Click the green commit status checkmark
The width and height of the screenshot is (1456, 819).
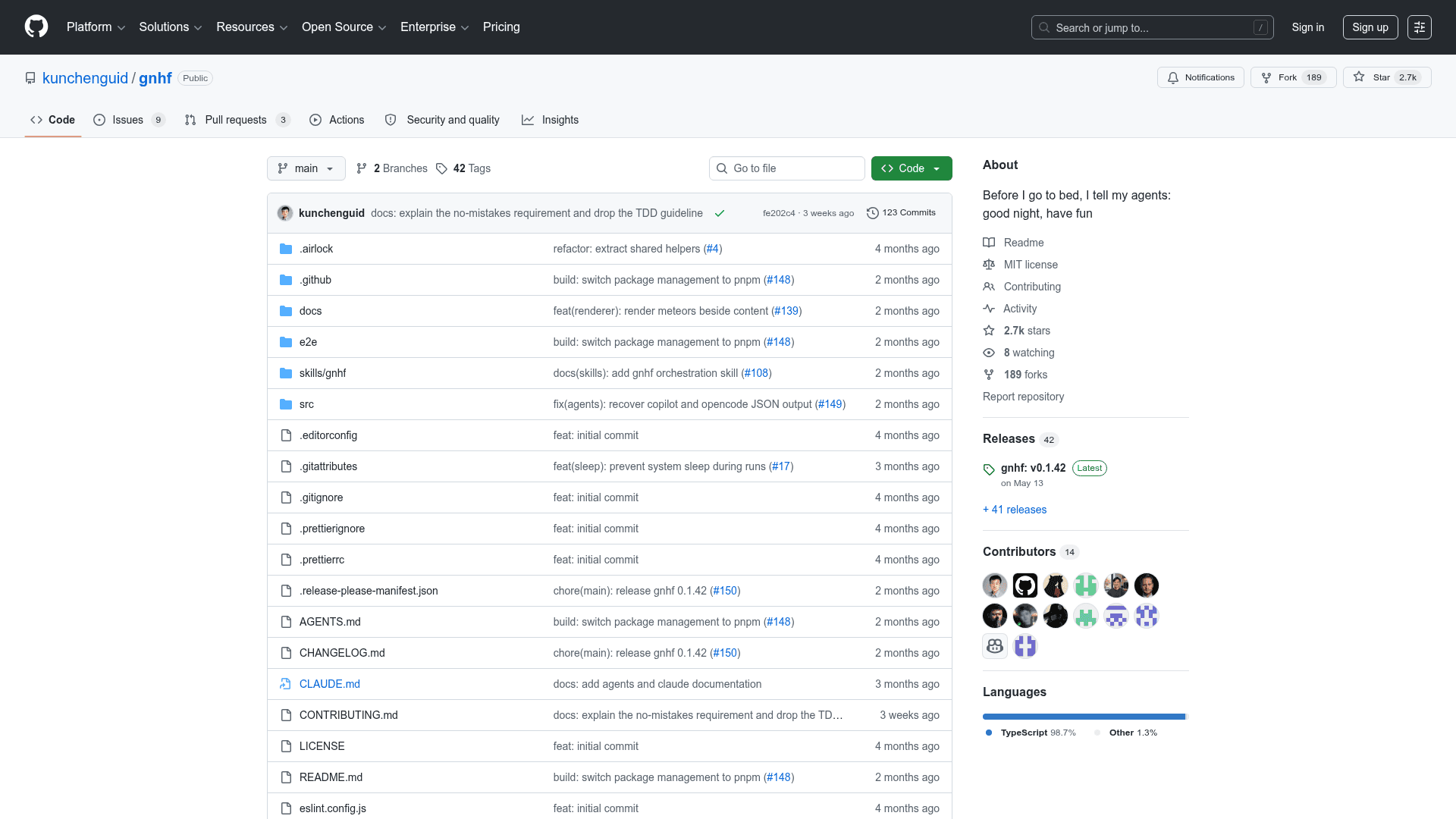tap(720, 213)
